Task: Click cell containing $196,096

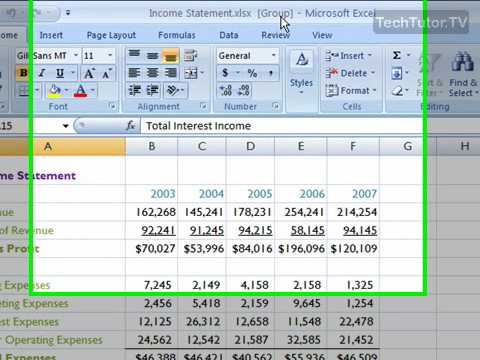Action: click(301, 248)
